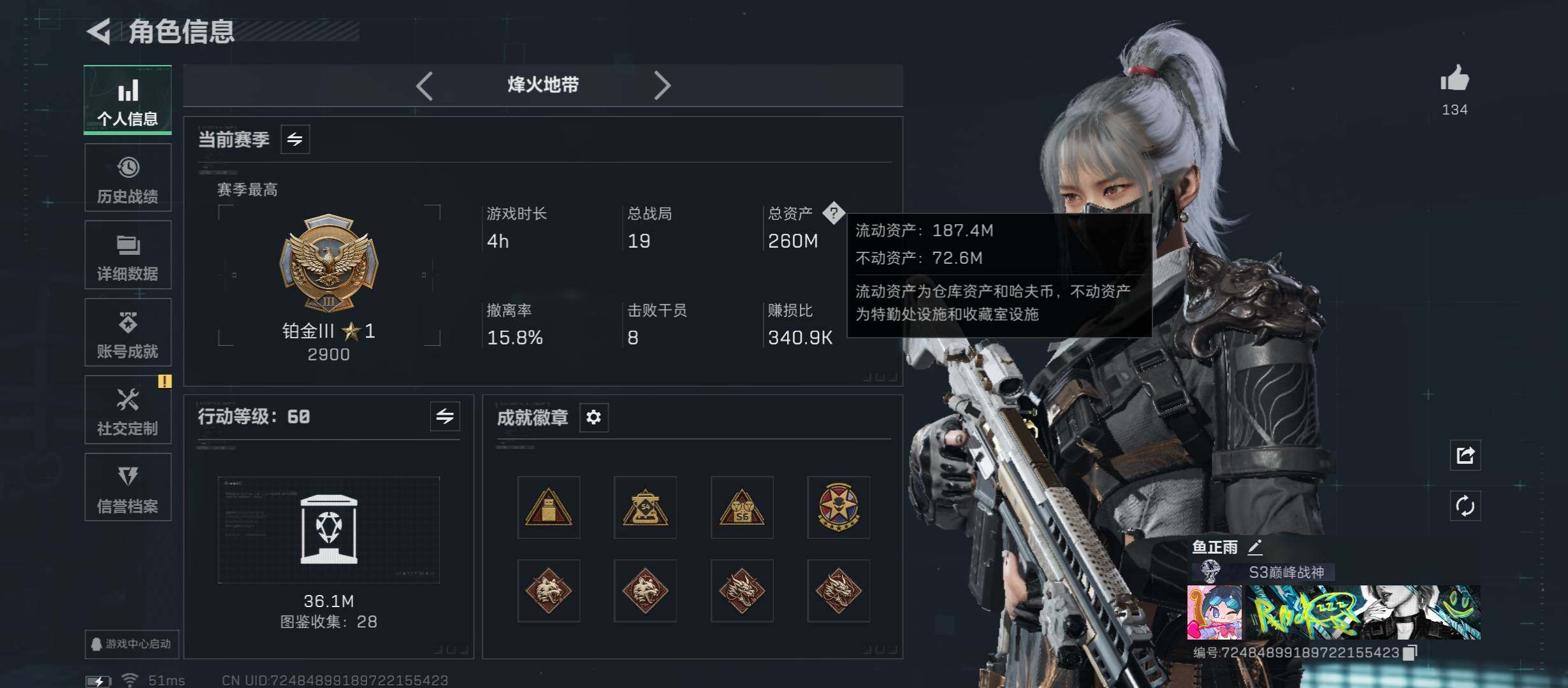
Task: Toggle the 当前赛季 season swap icon
Action: (295, 140)
